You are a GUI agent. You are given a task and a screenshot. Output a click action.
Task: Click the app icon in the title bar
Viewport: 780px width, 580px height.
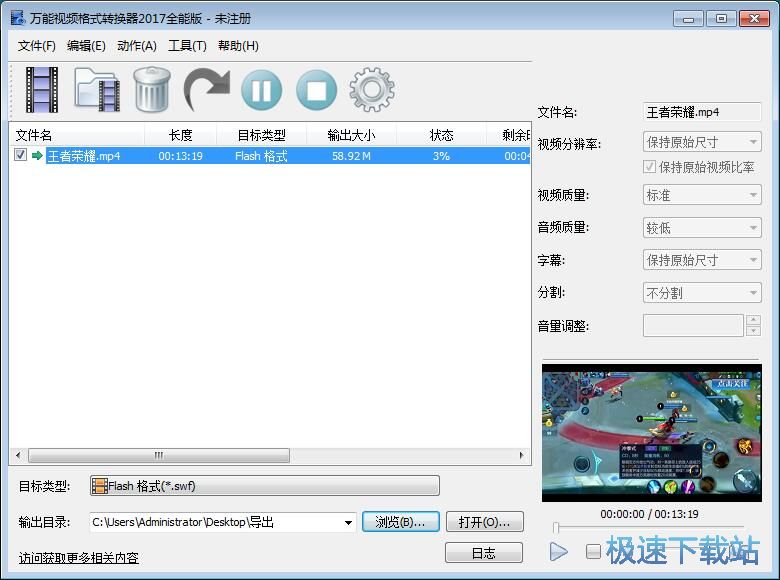coord(18,18)
